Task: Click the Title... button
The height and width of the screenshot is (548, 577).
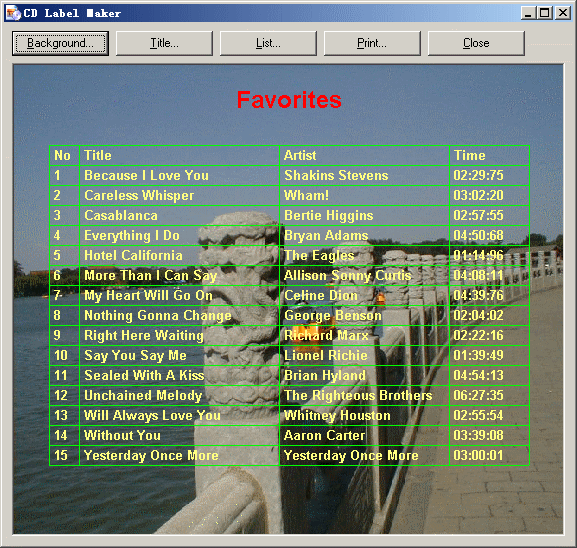Action: [x=164, y=43]
